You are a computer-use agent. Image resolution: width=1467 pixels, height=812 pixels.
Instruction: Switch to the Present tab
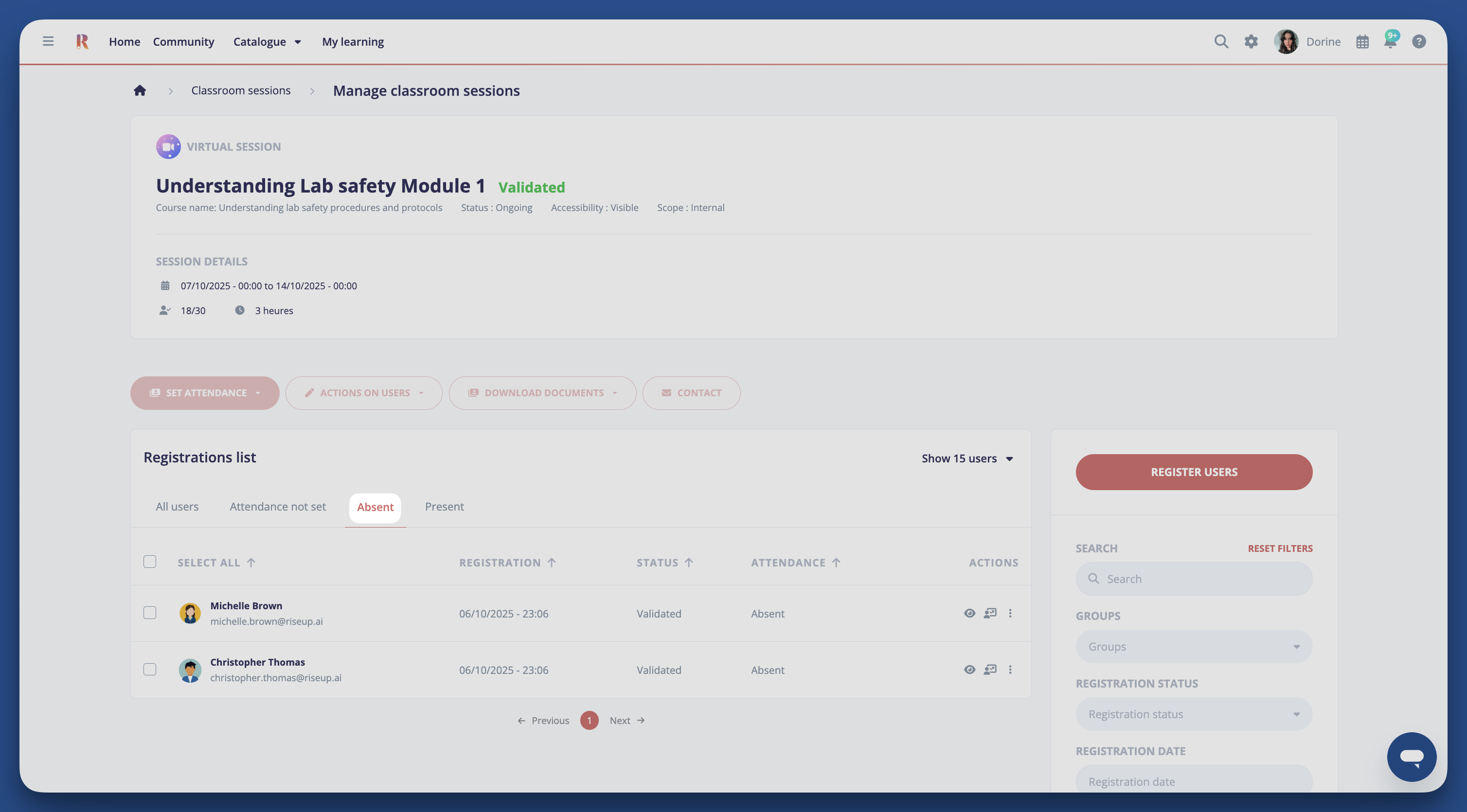pyautogui.click(x=444, y=507)
